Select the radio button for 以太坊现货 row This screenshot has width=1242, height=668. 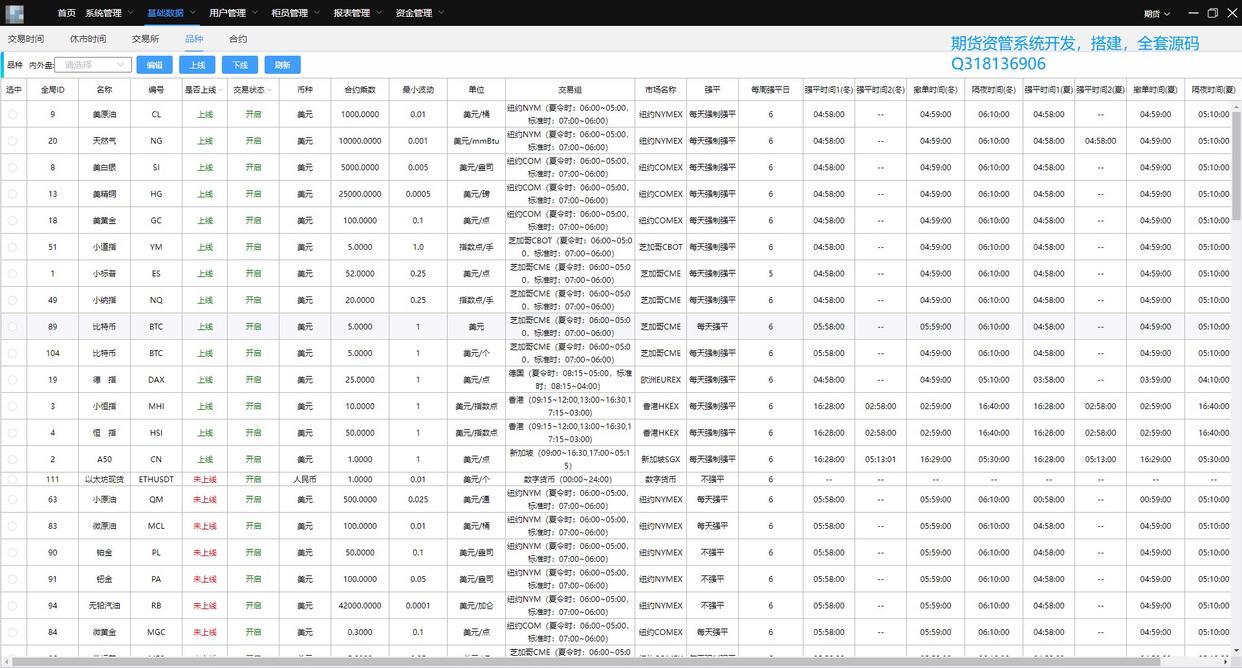[x=13, y=479]
